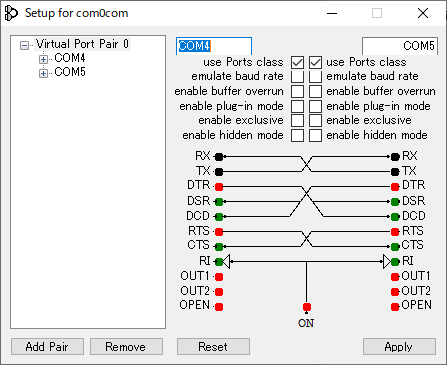Click the COM5 port name field
Viewport: 447px width, 365px height.
(x=400, y=46)
